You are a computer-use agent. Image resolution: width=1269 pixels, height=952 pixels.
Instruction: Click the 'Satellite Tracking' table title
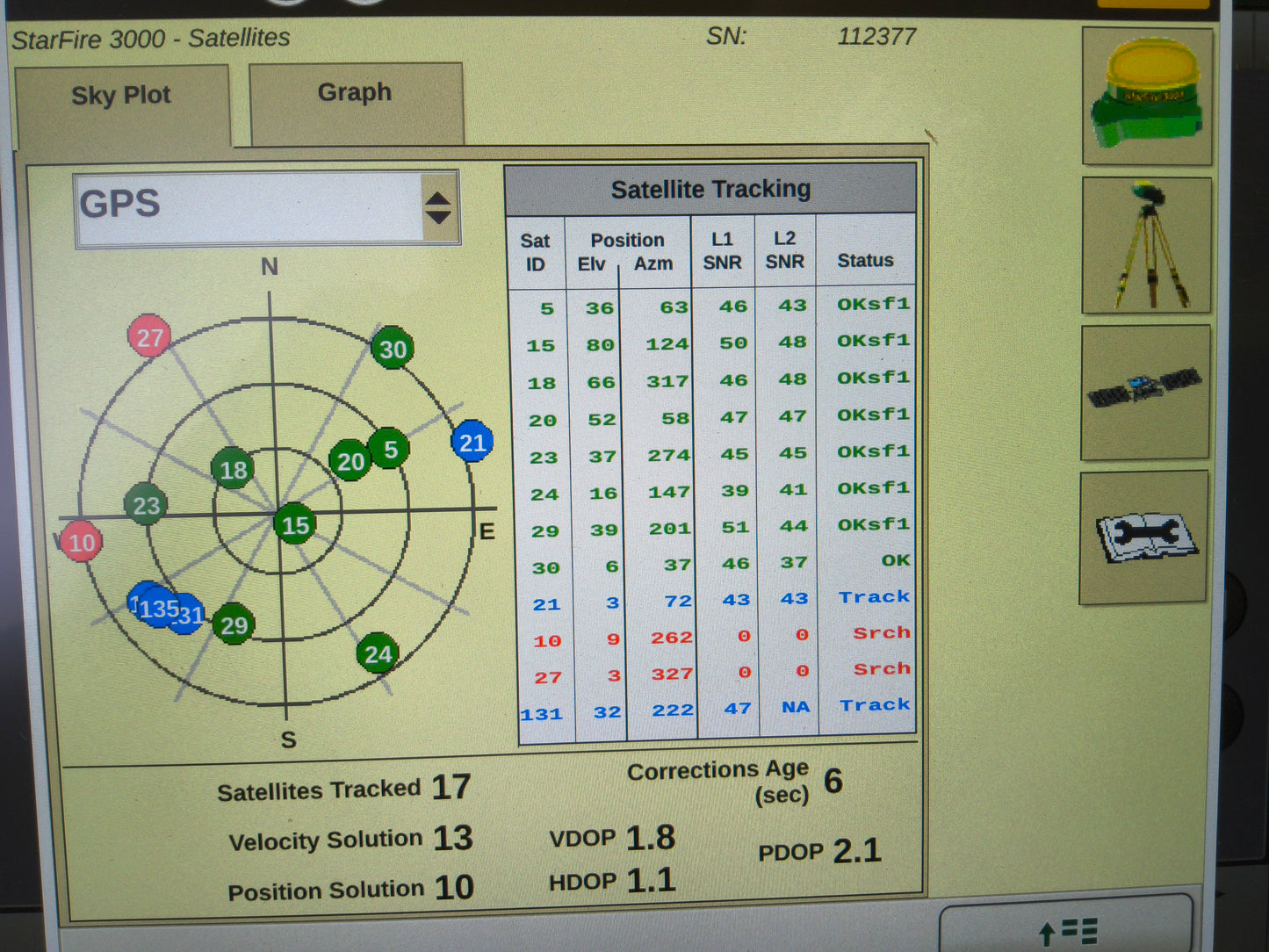[710, 189]
